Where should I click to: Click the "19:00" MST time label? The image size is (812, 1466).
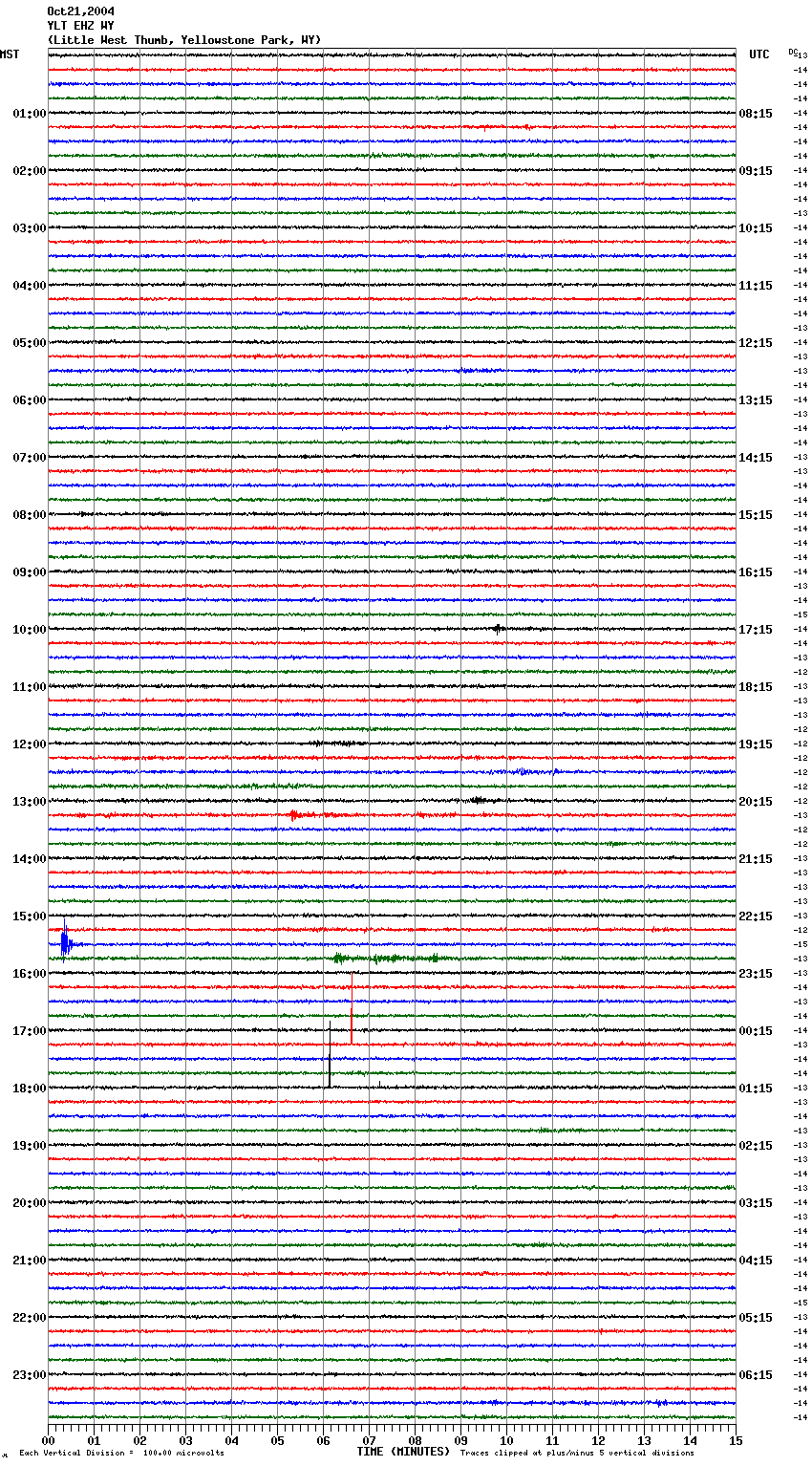[30, 1146]
